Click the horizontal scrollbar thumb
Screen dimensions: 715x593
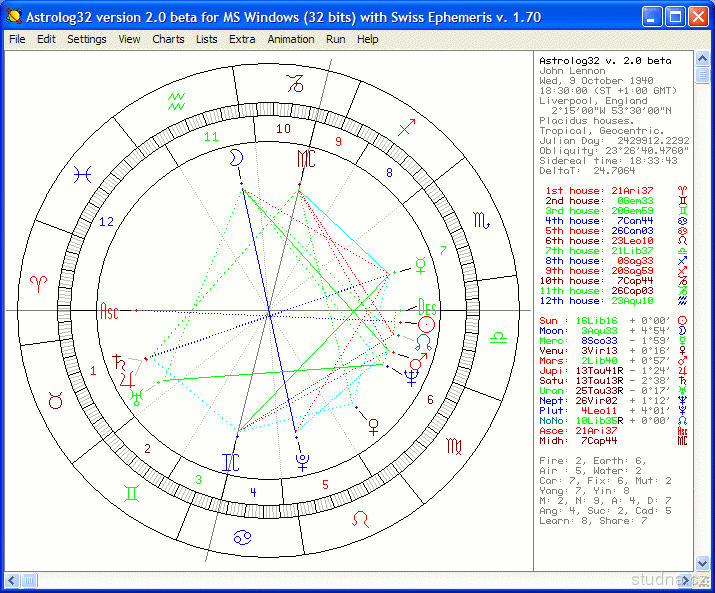pos(29,580)
